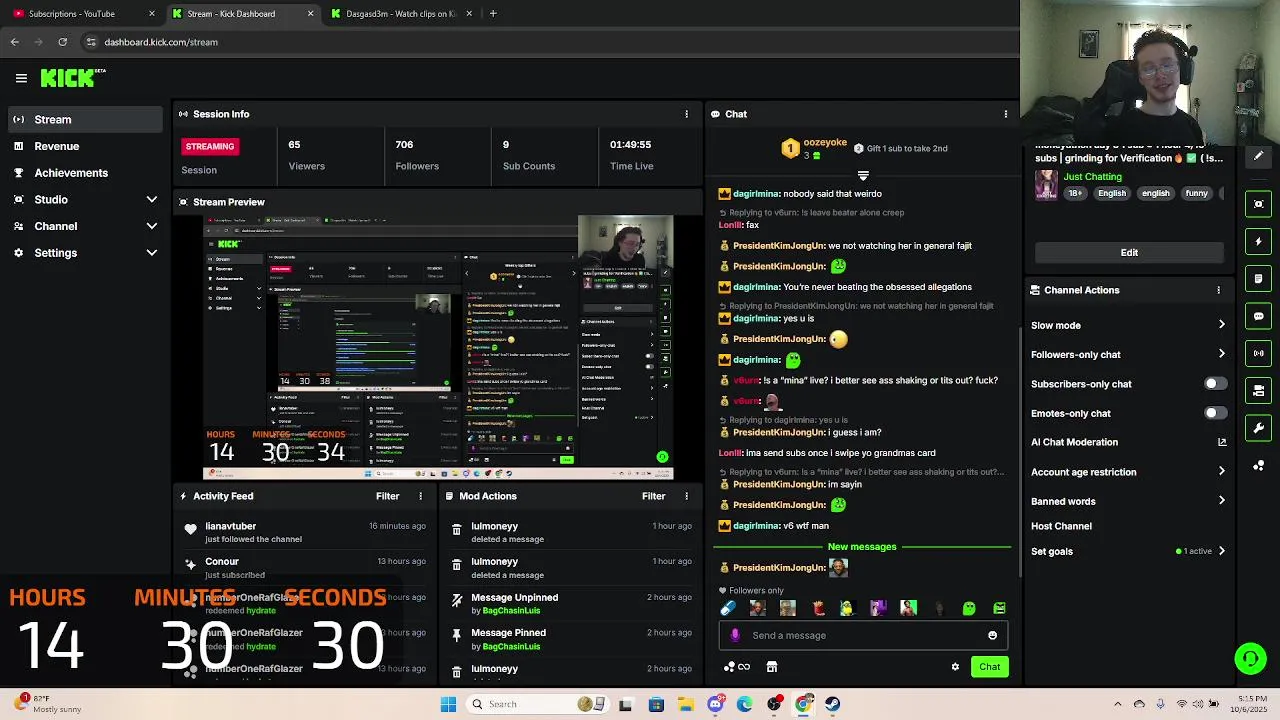The image size is (1280, 720).
Task: Click the channel actions sidebar icon
Action: pyautogui.click(x=1258, y=391)
